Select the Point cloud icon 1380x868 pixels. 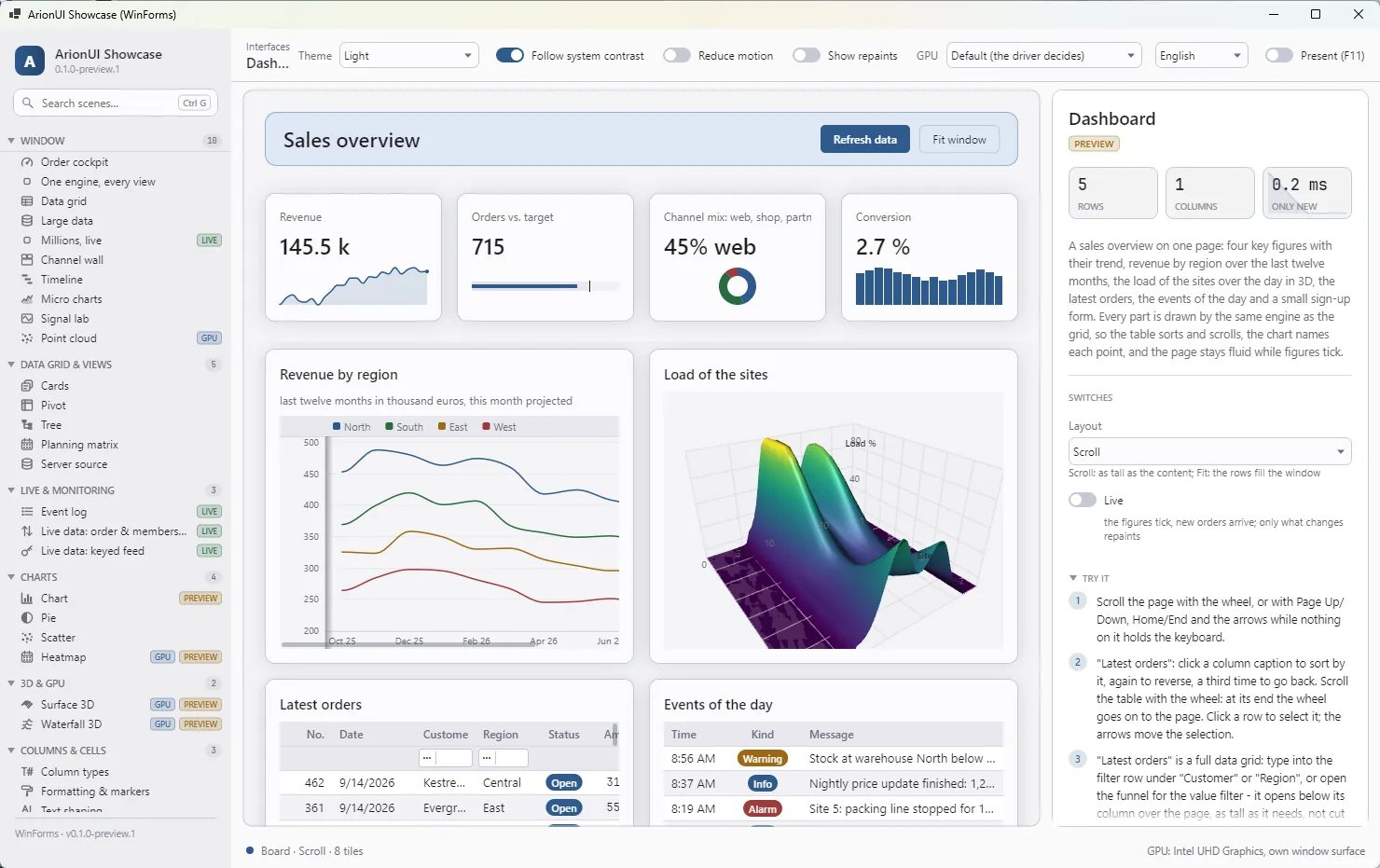pyautogui.click(x=27, y=338)
